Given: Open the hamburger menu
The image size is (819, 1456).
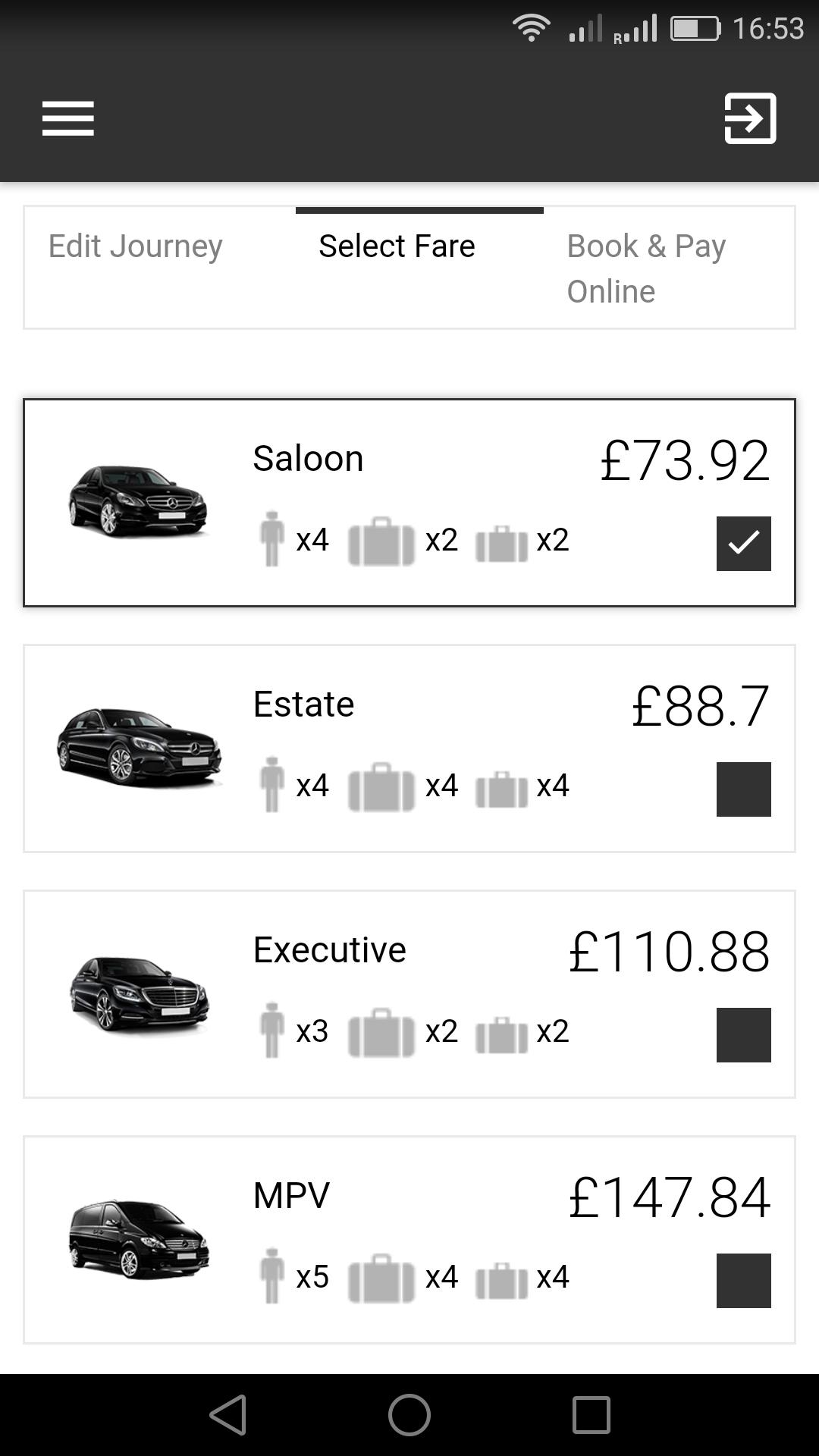Looking at the screenshot, I should (68, 118).
